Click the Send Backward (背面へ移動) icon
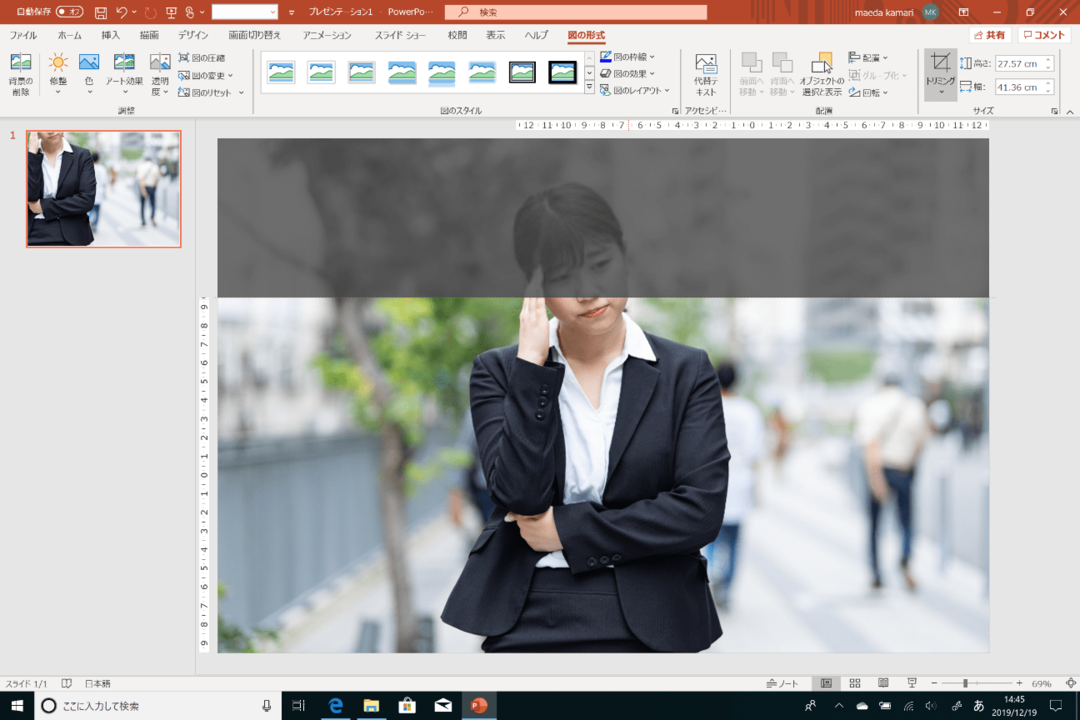The image size is (1080, 720). coord(782,74)
